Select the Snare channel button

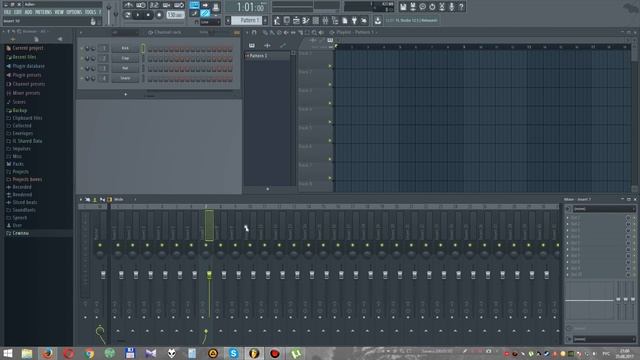click(x=125, y=78)
